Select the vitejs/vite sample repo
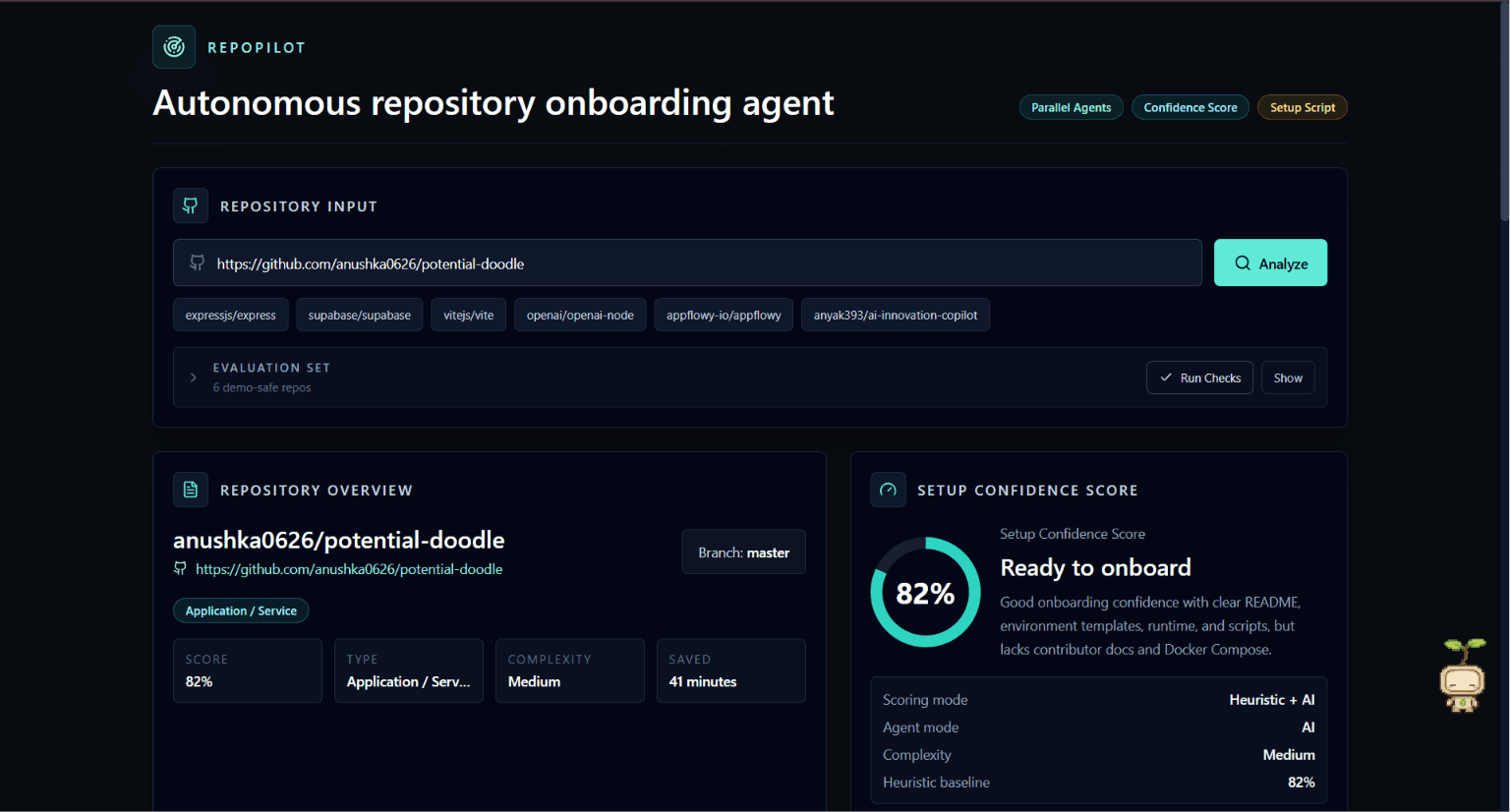Screen dimensions: 1510x812 pyautogui.click(x=469, y=315)
